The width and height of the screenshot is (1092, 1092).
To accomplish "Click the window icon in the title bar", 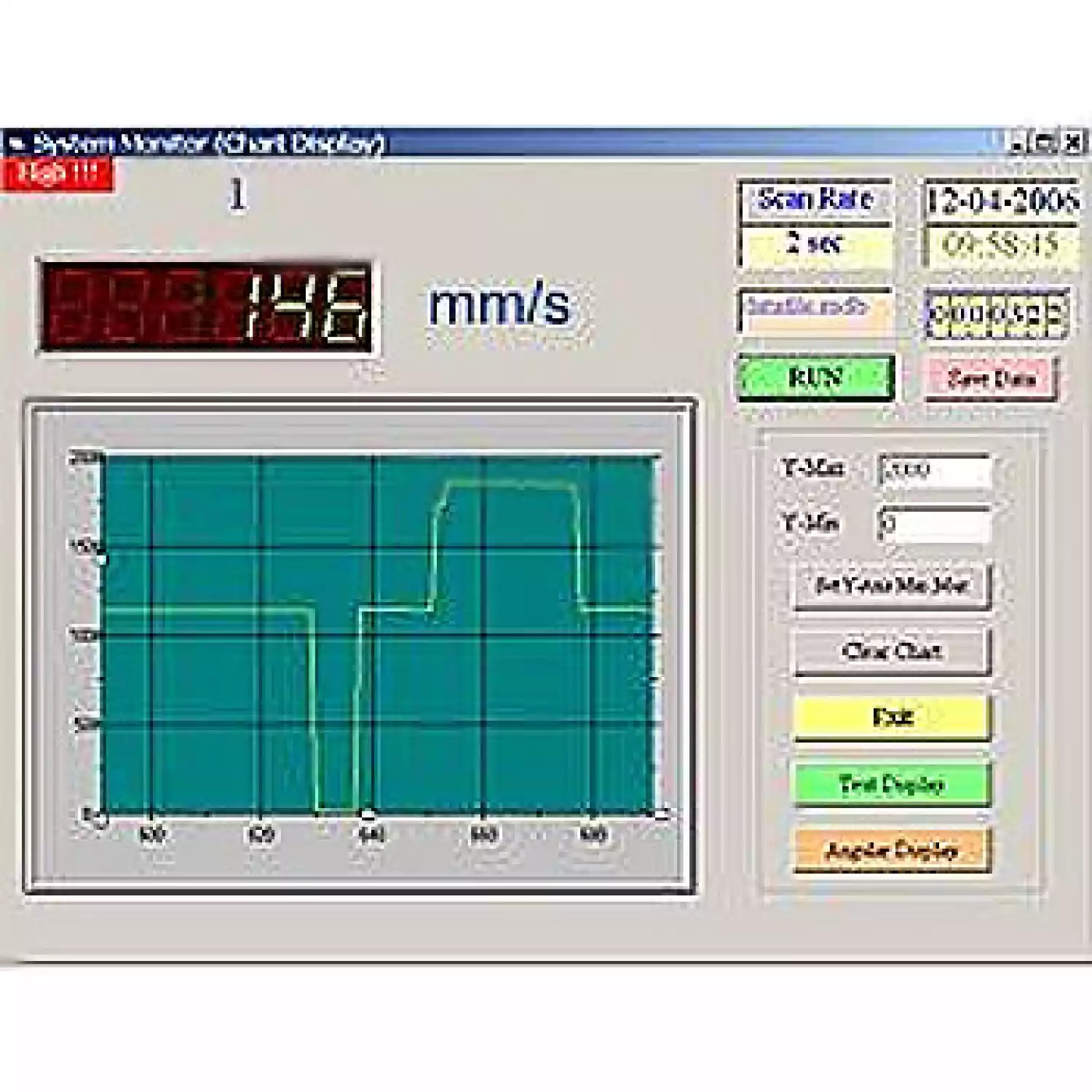I will 16,143.
